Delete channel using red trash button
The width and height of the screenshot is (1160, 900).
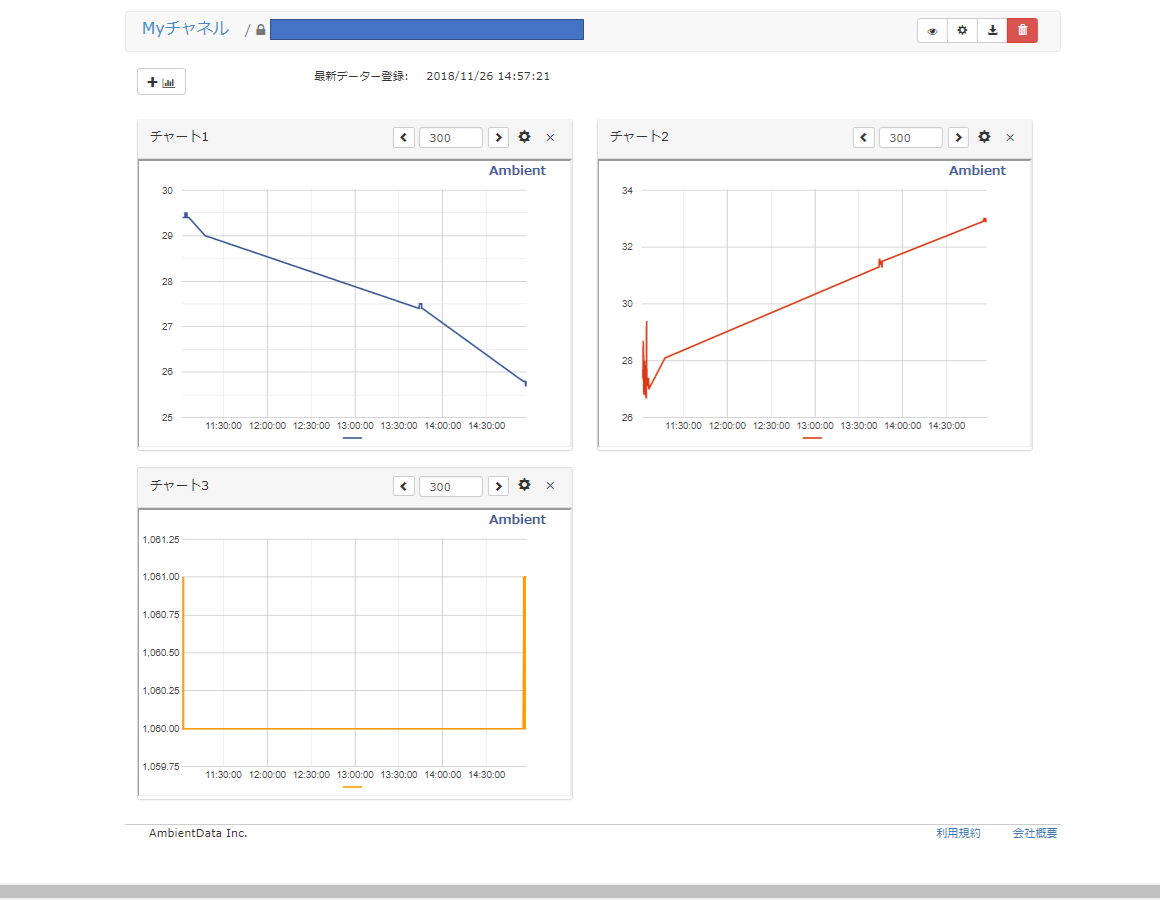click(x=1022, y=30)
